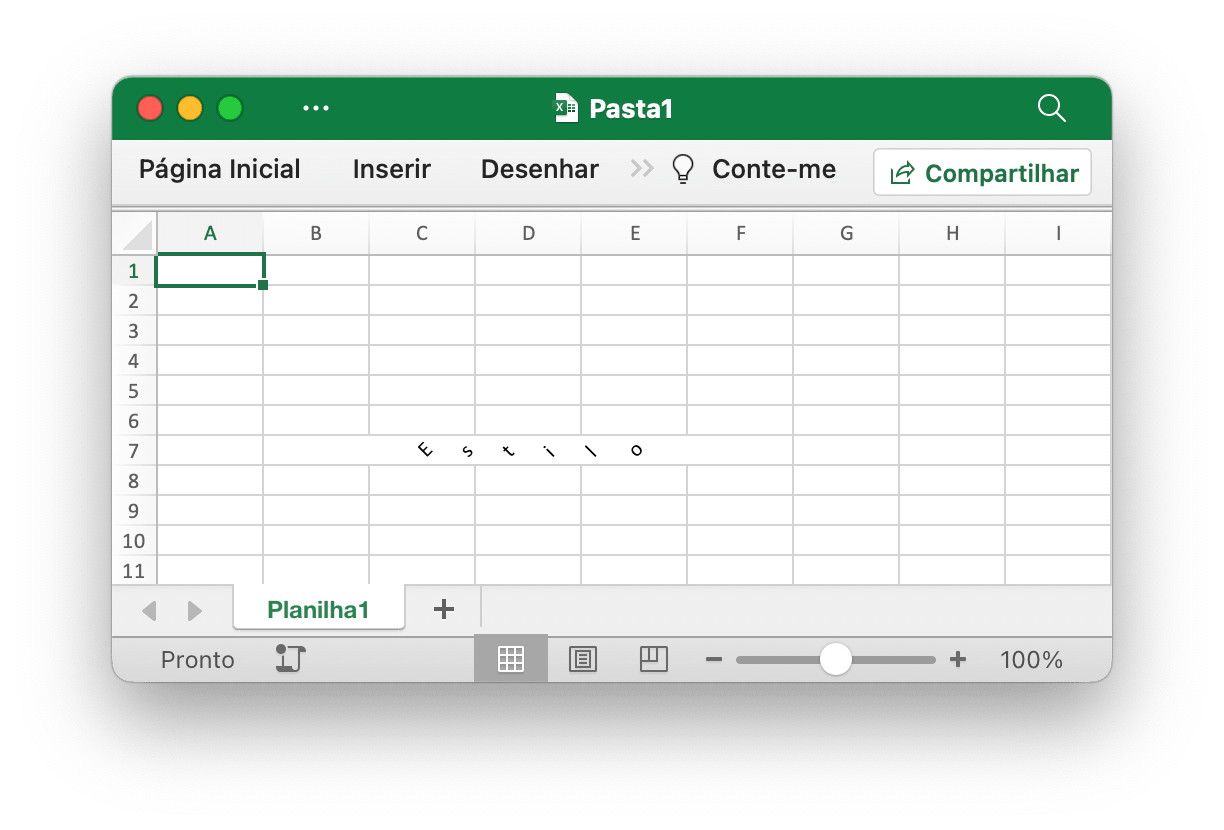Zoom in with the plus icon
1224x830 pixels.
click(958, 659)
